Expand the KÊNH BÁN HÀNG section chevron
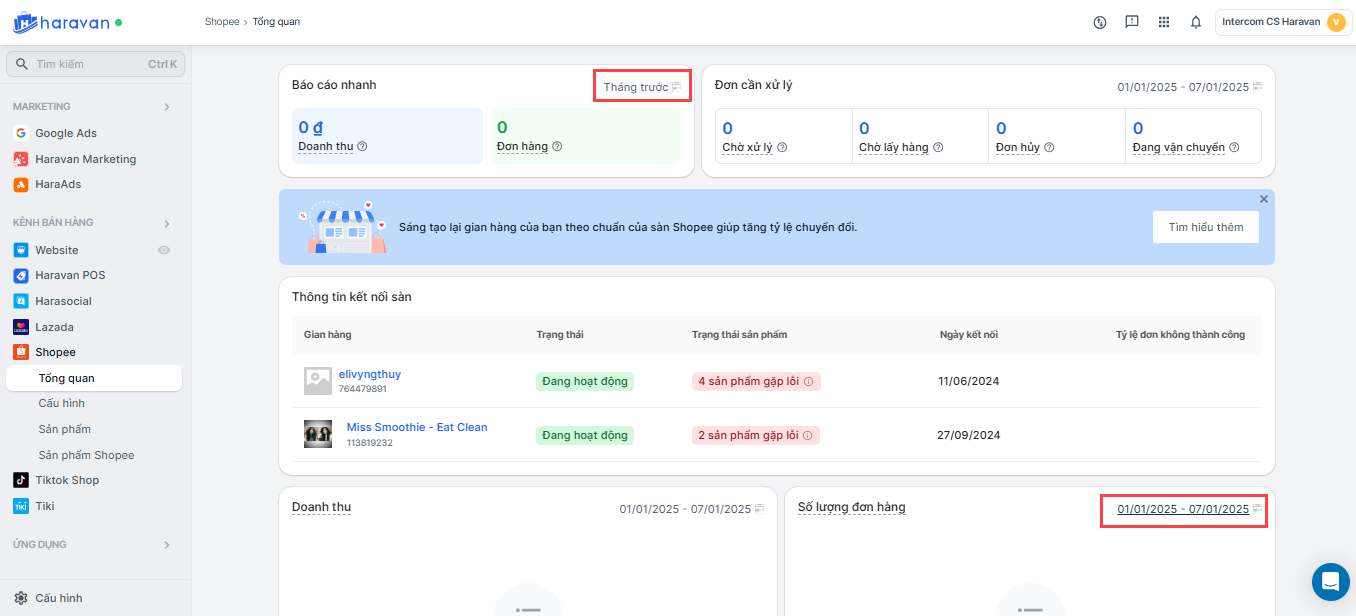 [167, 223]
